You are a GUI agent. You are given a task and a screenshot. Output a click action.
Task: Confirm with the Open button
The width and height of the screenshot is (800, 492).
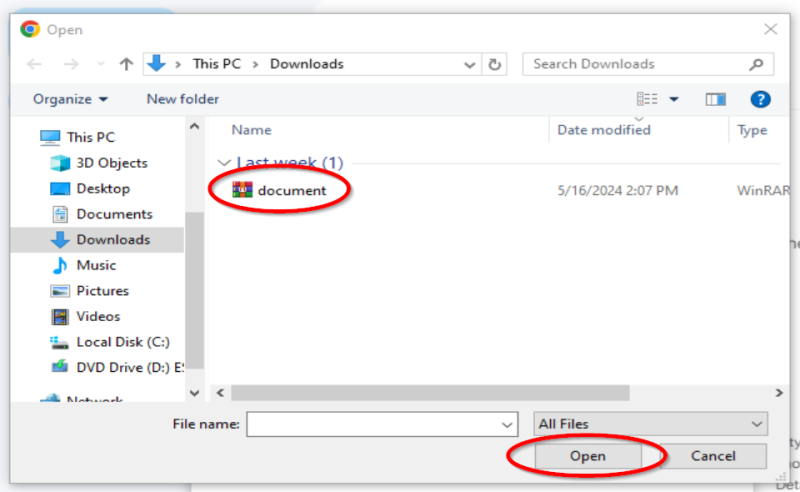[588, 455]
